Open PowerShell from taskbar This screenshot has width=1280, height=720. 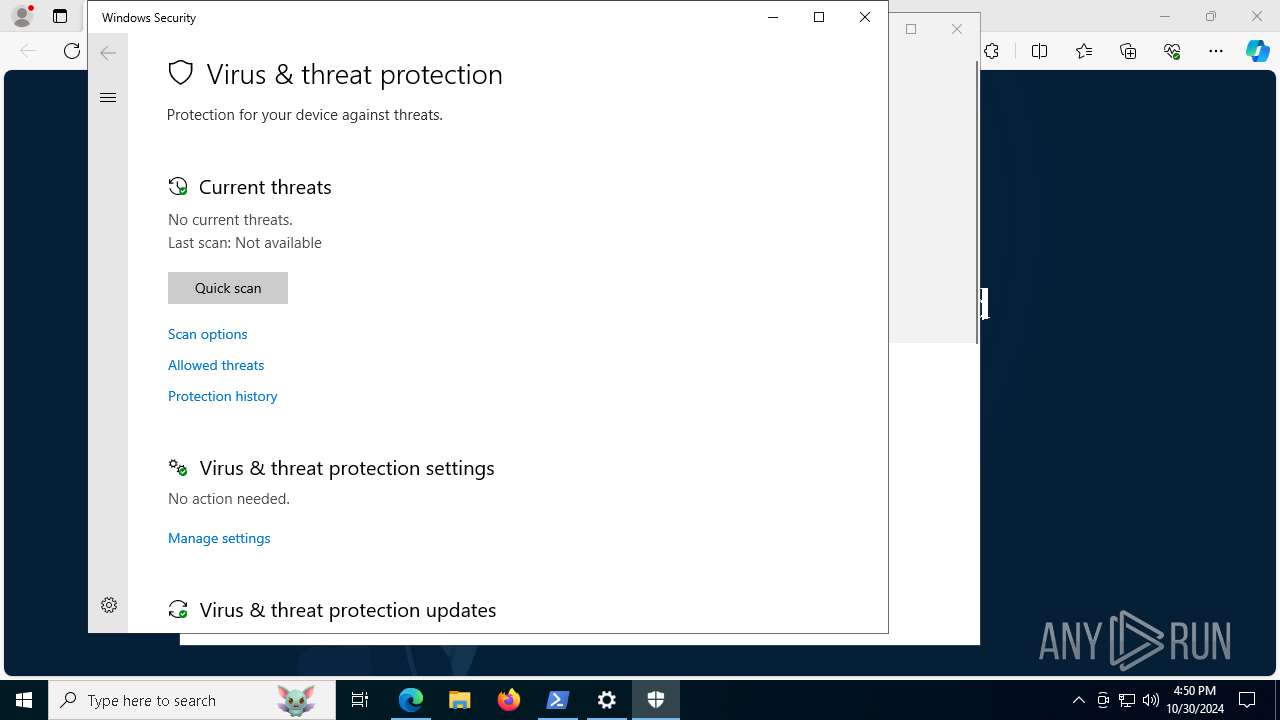[558, 700]
